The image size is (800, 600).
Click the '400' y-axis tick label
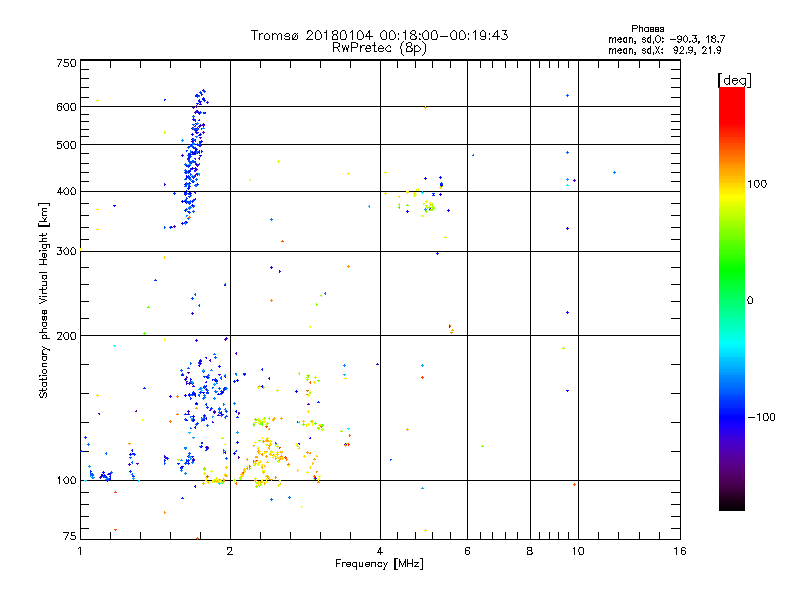point(66,191)
